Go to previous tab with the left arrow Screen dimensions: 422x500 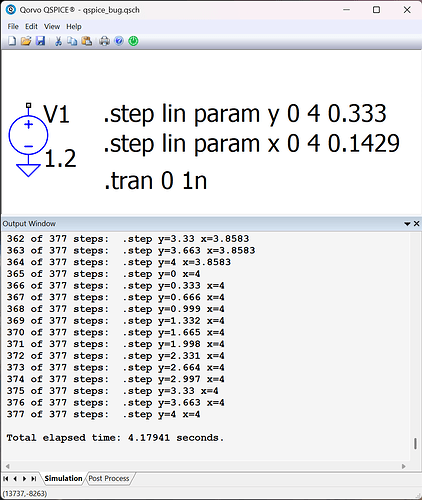(15, 479)
